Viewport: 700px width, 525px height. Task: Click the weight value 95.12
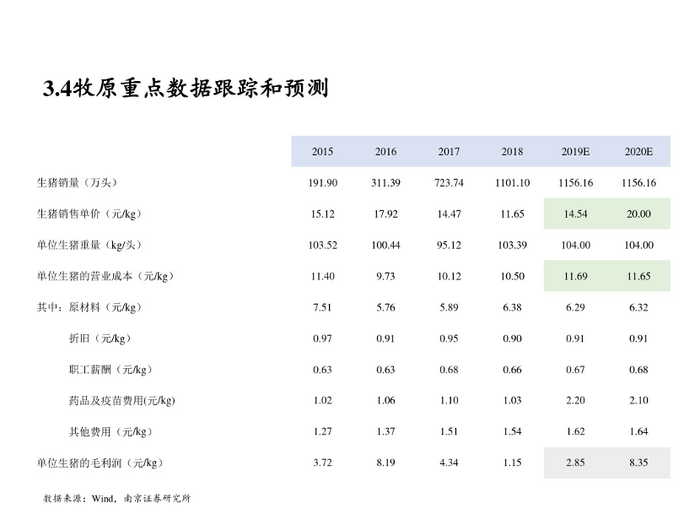(x=449, y=245)
